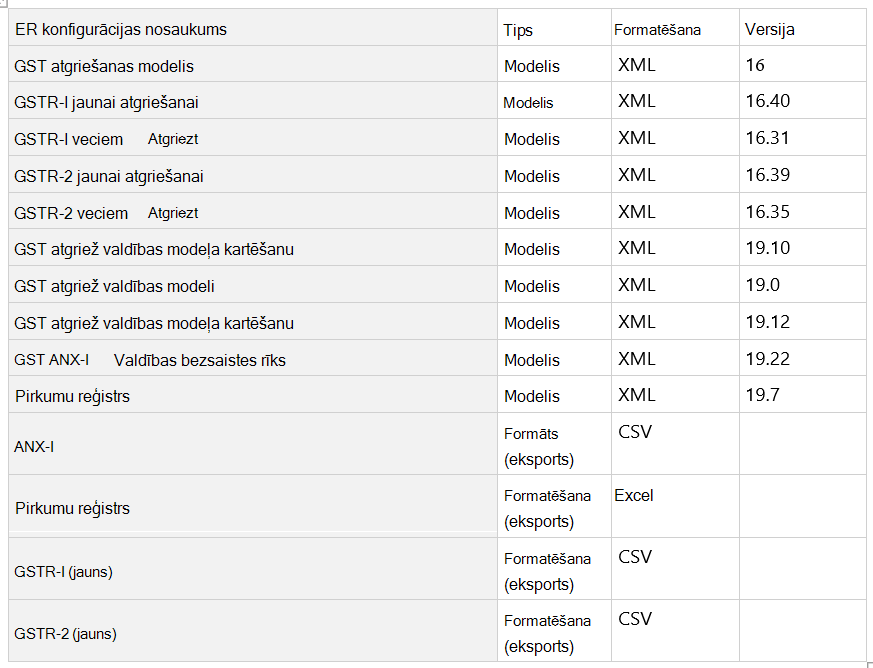Select the 'GSTR-2 jaunai atgriešanai' cell
Image resolution: width=873 pixels, height=668 pixels.
pos(109,176)
